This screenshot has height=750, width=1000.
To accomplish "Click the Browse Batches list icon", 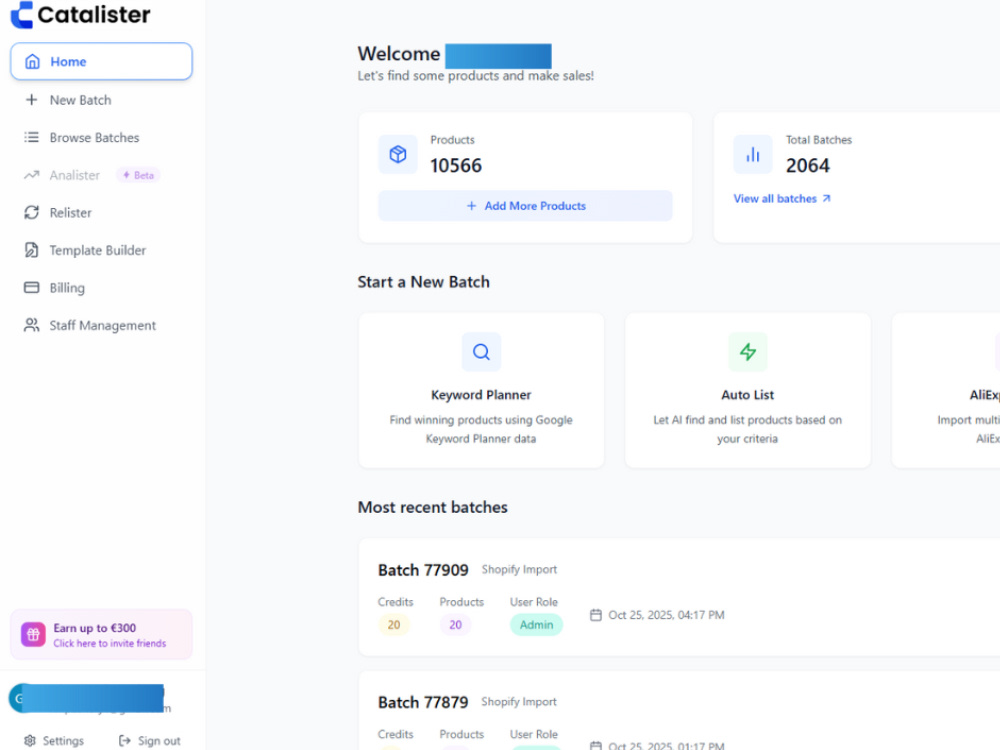I will [x=31, y=137].
